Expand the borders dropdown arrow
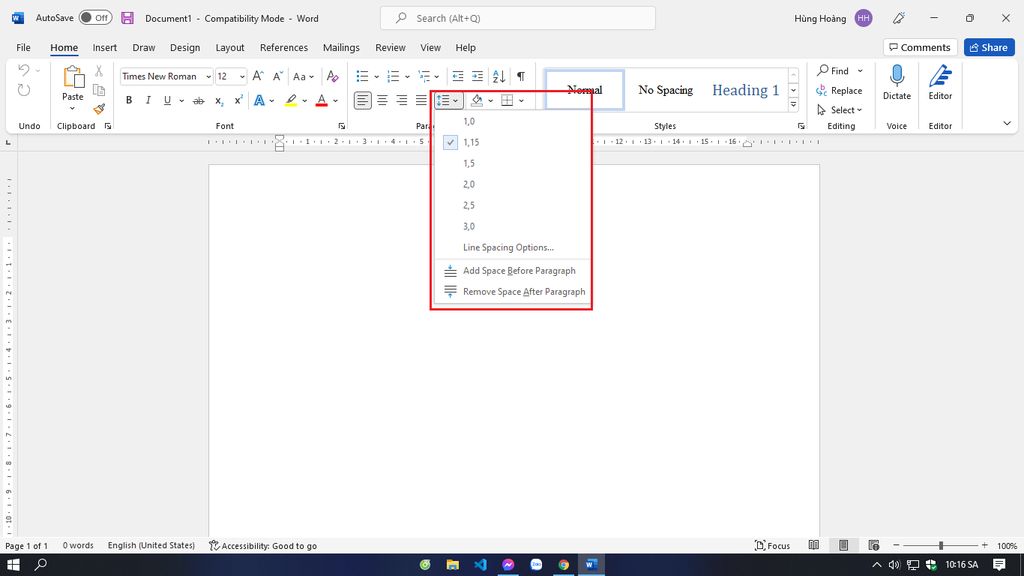 point(521,101)
